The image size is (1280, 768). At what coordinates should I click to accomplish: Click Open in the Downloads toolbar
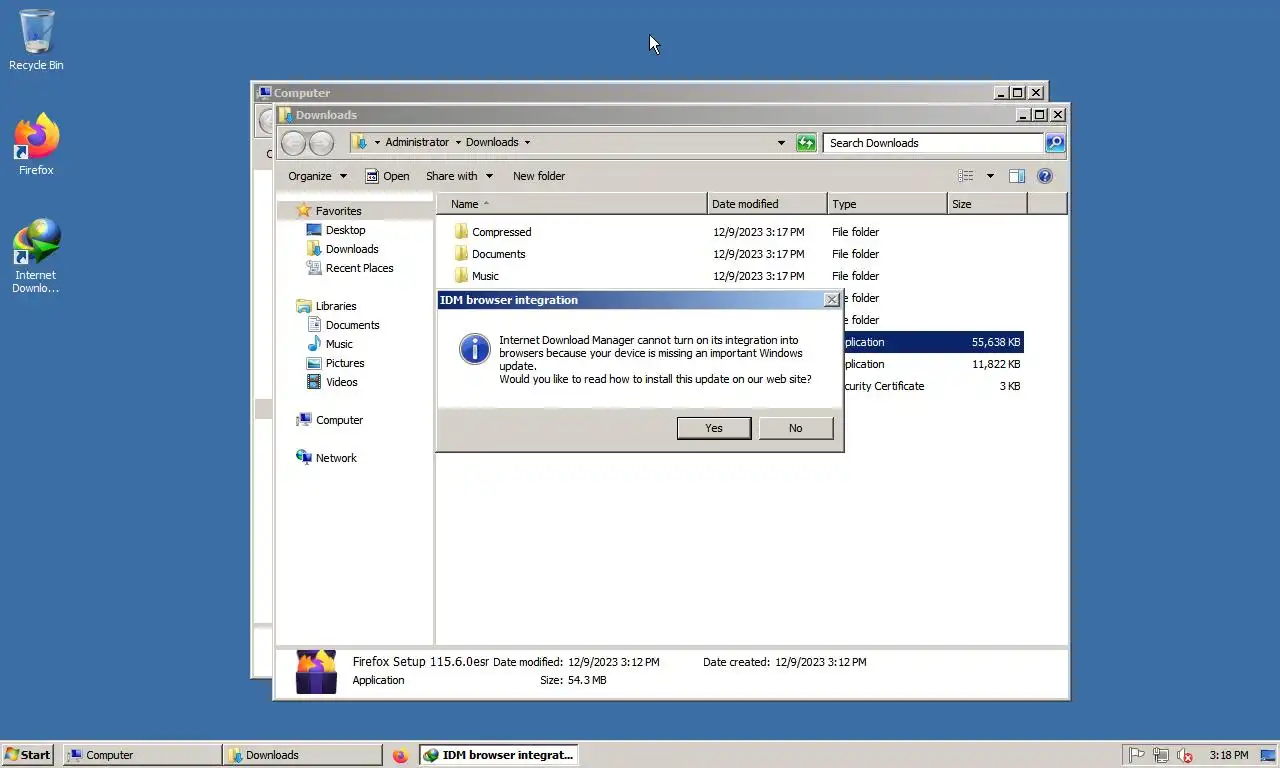(387, 176)
